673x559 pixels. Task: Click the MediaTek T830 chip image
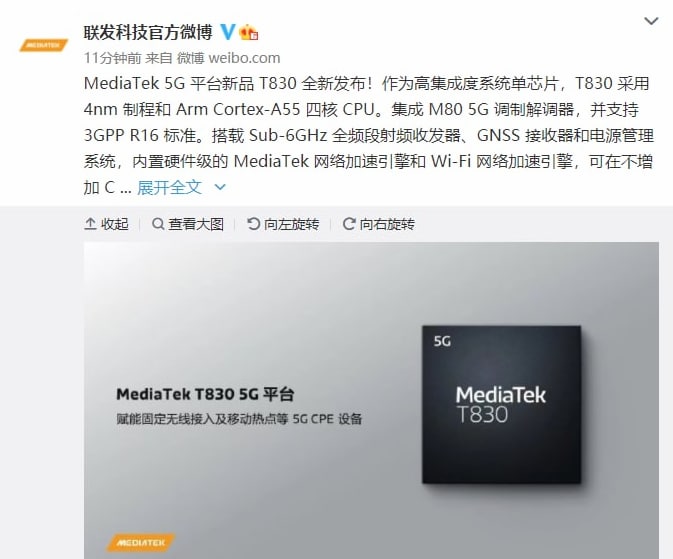pos(501,404)
